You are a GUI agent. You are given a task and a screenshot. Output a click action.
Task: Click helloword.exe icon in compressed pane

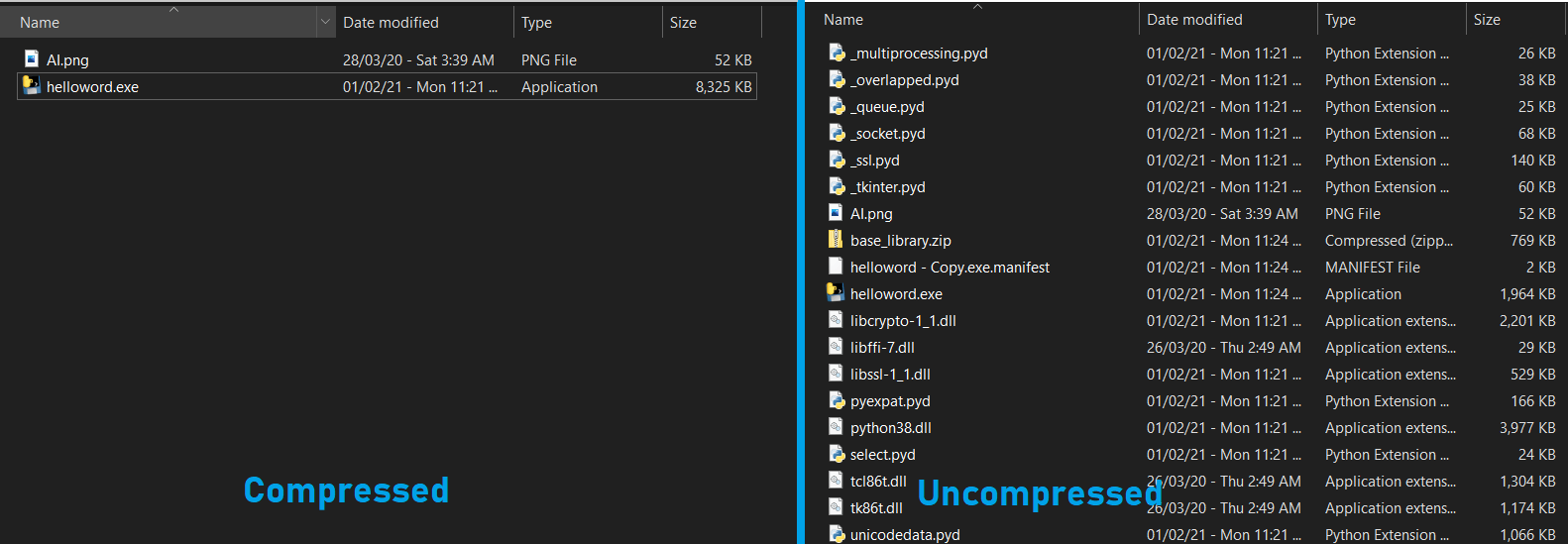(32, 86)
